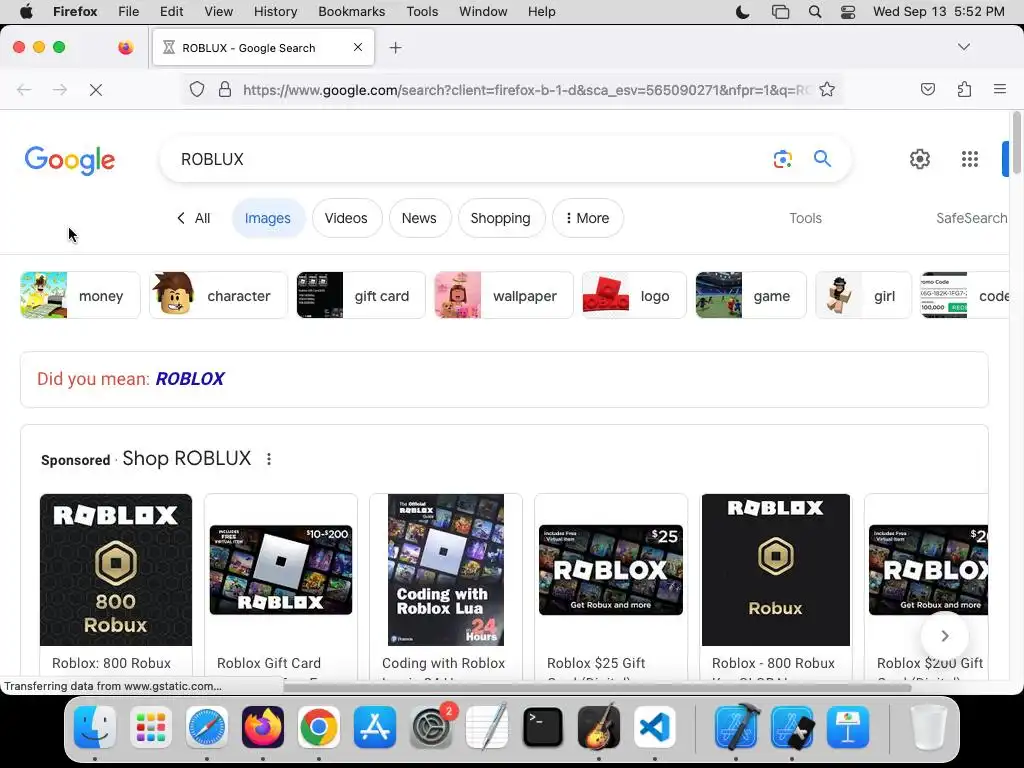Viewport: 1024px width, 768px height.
Task: Click the Google Lens search-by-image icon
Action: [x=782, y=159]
